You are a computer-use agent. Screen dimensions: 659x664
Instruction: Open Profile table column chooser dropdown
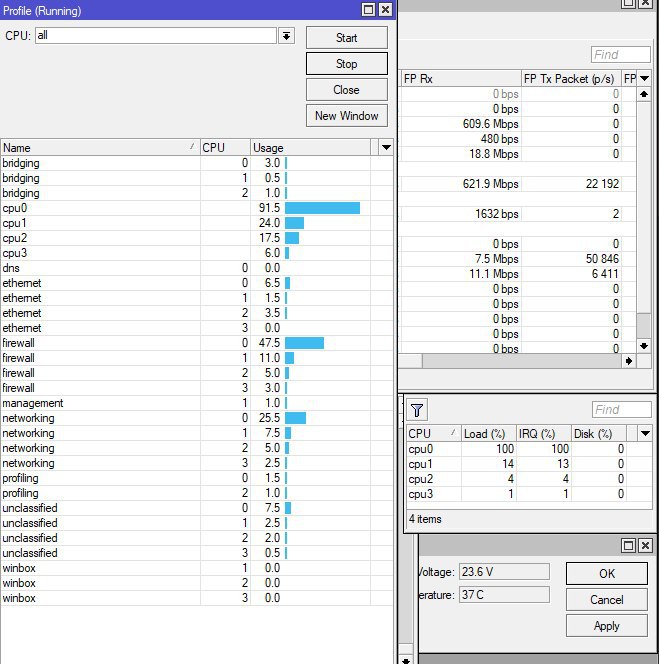pos(386,147)
